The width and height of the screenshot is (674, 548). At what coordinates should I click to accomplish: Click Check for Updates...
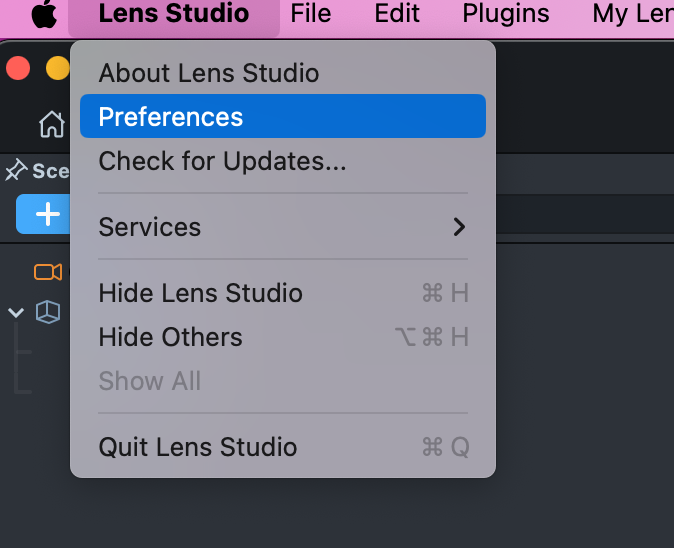tap(222, 161)
